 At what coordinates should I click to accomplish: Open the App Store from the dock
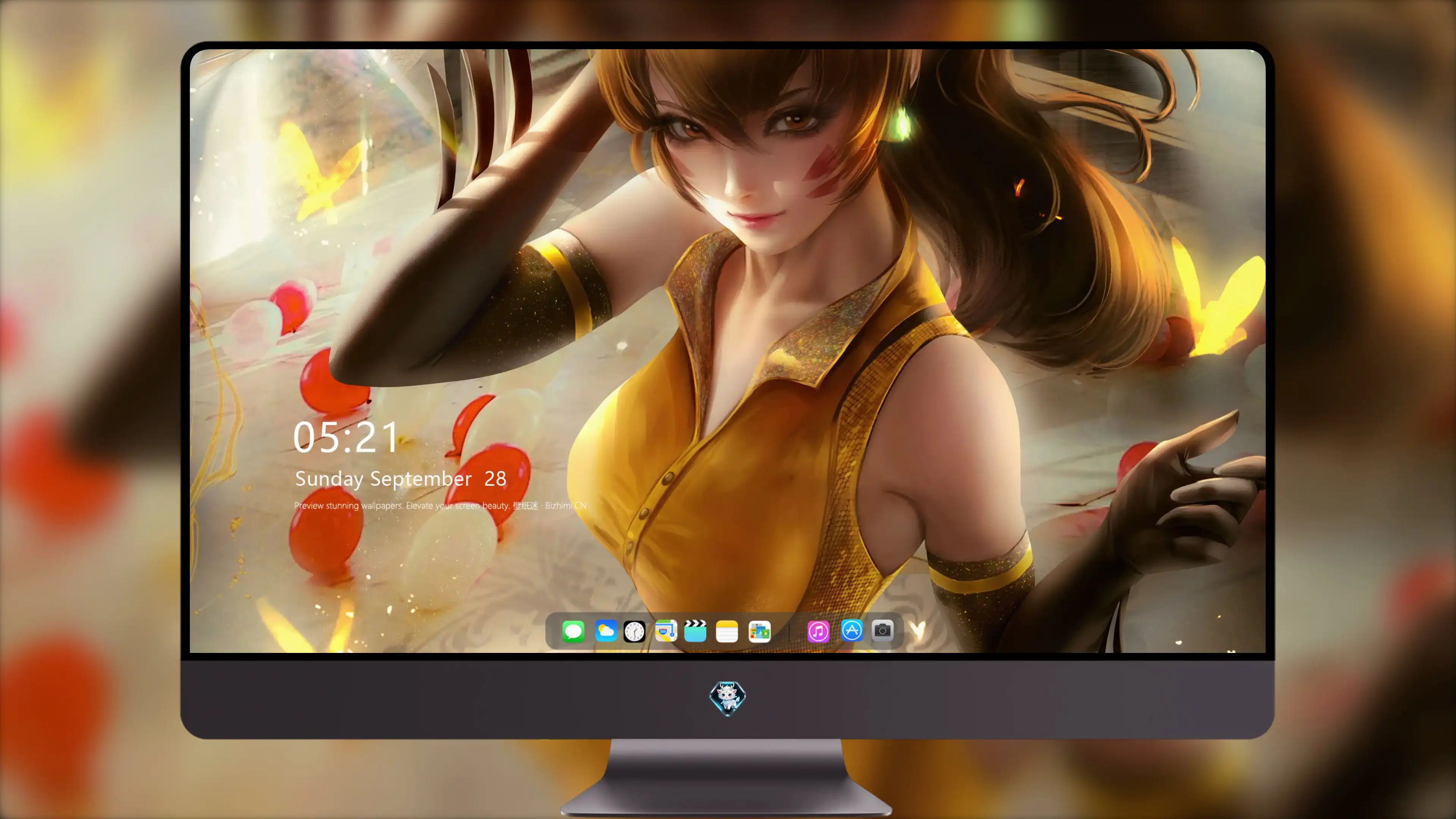(x=852, y=630)
